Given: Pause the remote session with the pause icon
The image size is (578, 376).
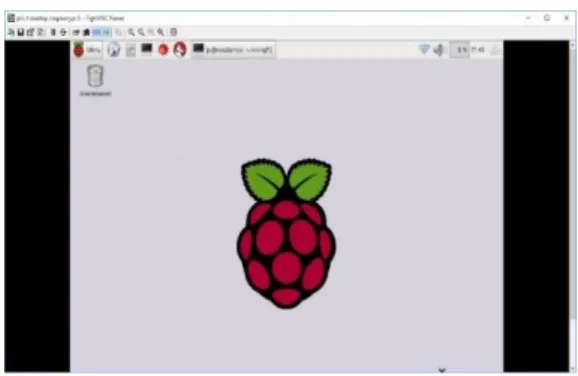Looking at the screenshot, I should pos(53,32).
